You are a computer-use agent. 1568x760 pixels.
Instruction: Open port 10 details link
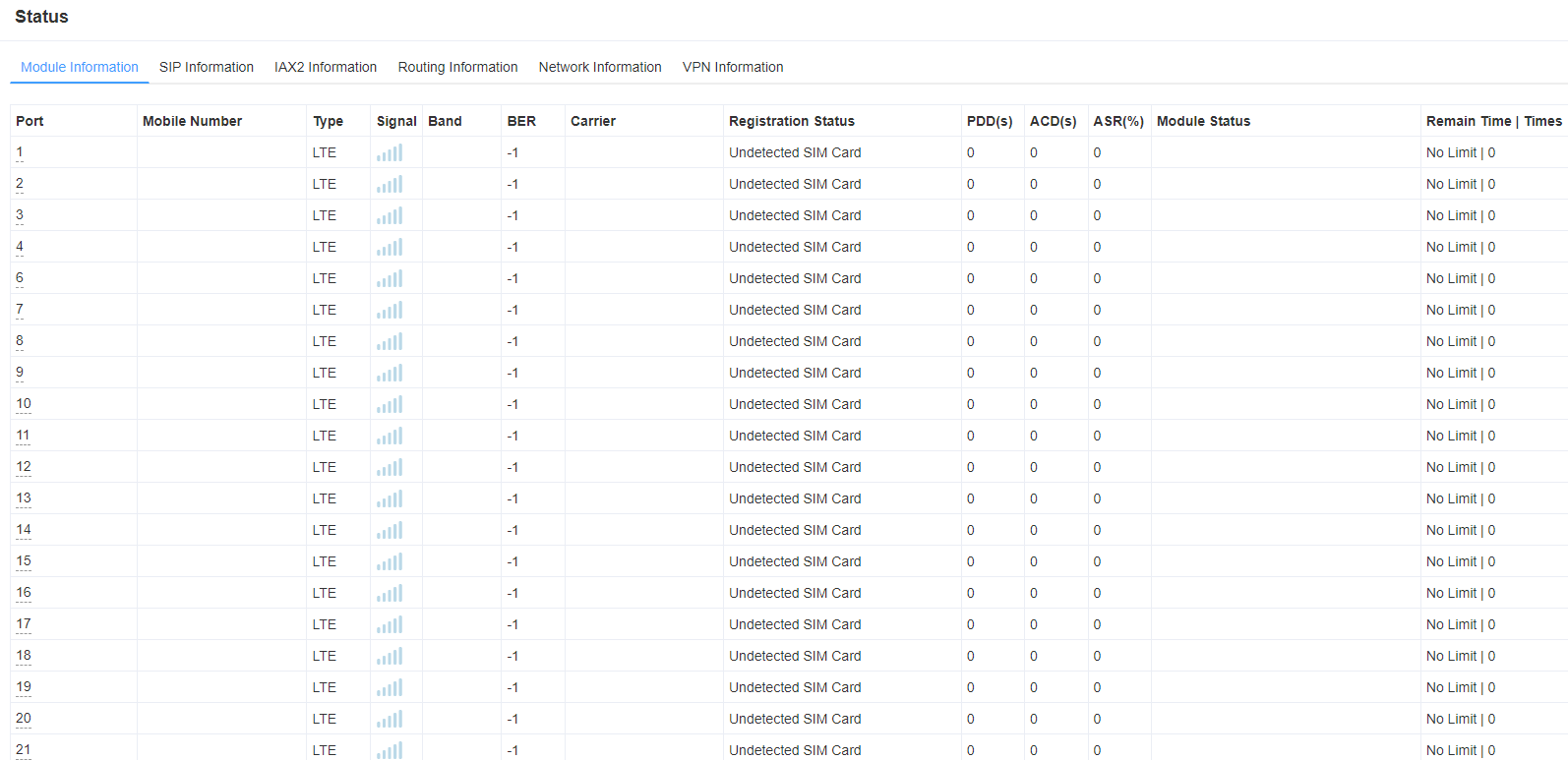[24, 404]
